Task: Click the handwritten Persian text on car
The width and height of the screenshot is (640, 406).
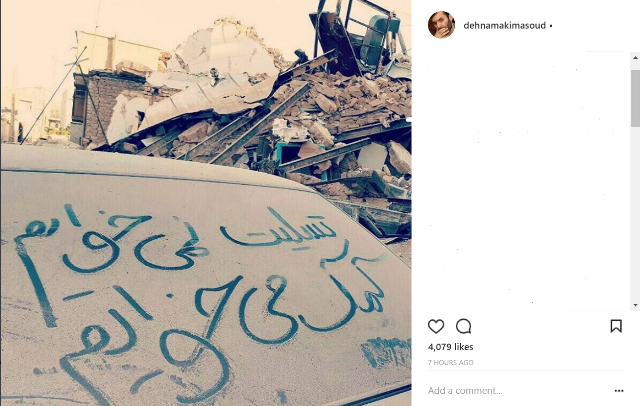Action: coord(200,294)
